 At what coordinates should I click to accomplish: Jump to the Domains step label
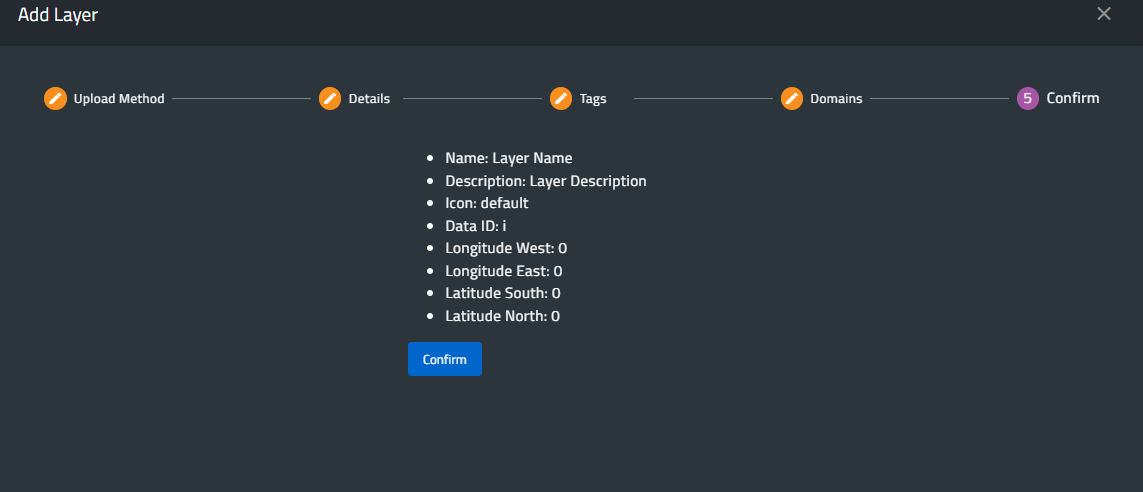pyautogui.click(x=836, y=99)
